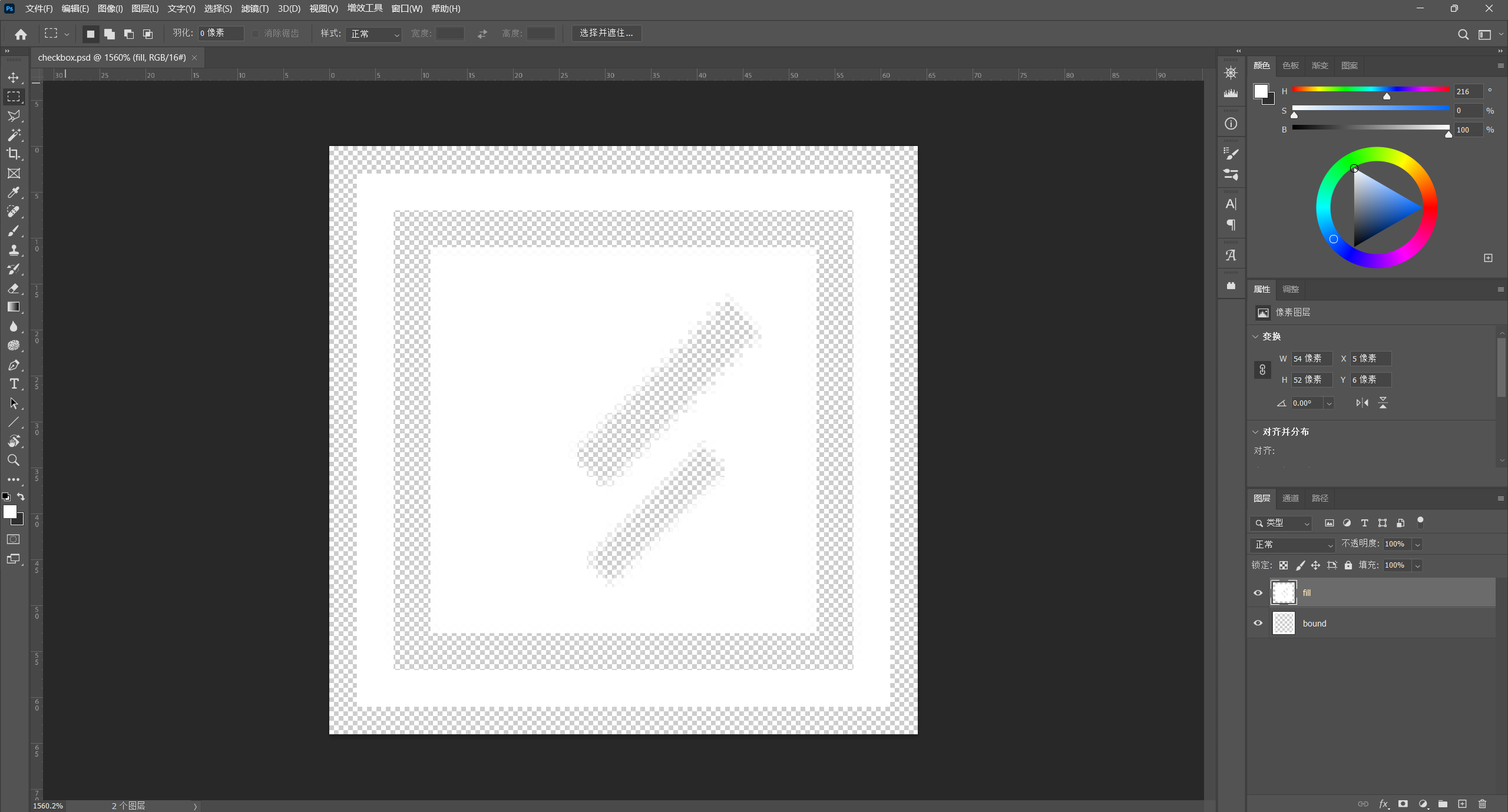Open the 不透明度 opacity dropdown arrow
The height and width of the screenshot is (812, 1508).
pos(1417,545)
